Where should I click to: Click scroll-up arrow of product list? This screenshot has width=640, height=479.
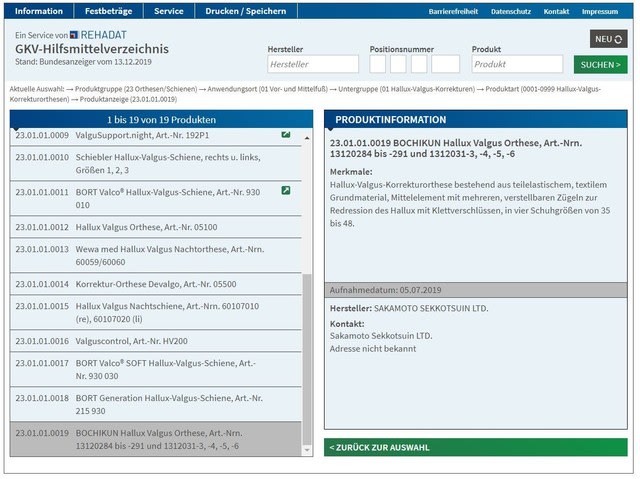(x=307, y=138)
